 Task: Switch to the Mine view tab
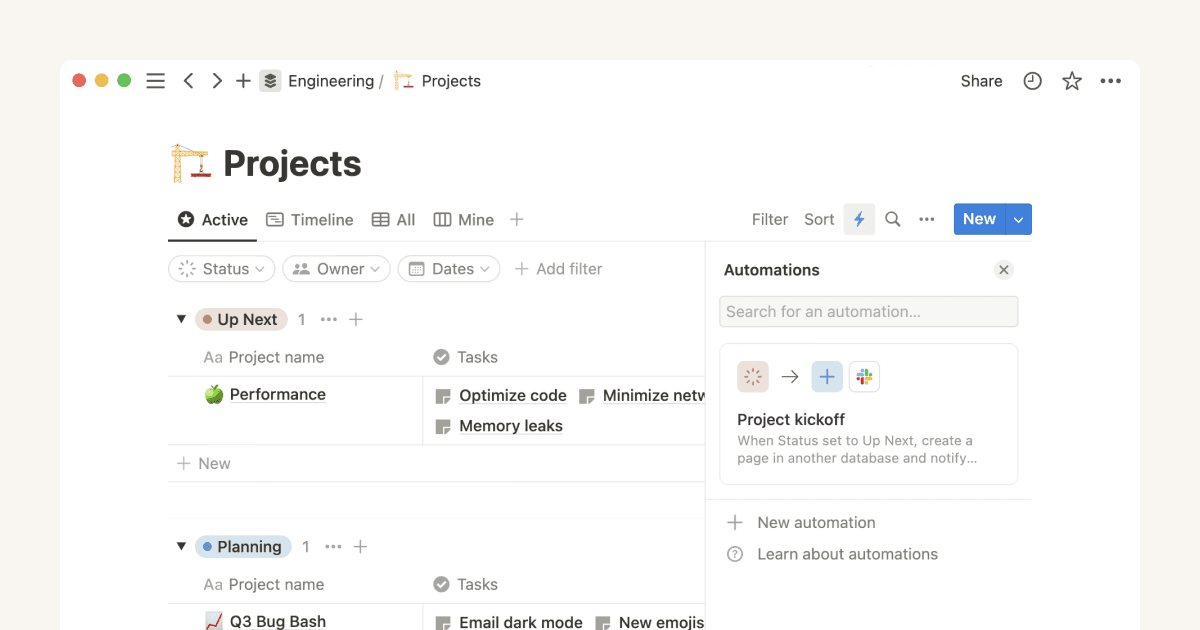pos(463,219)
